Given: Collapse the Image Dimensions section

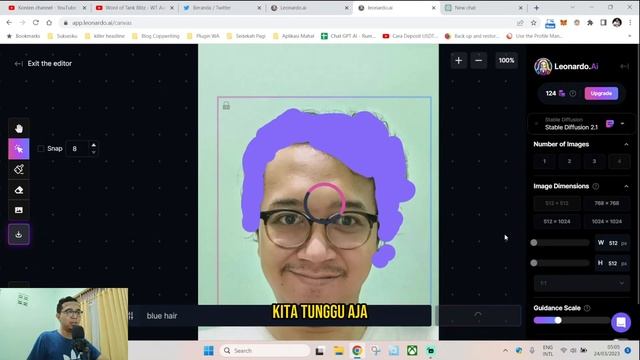Looking at the screenshot, I should [x=626, y=187].
